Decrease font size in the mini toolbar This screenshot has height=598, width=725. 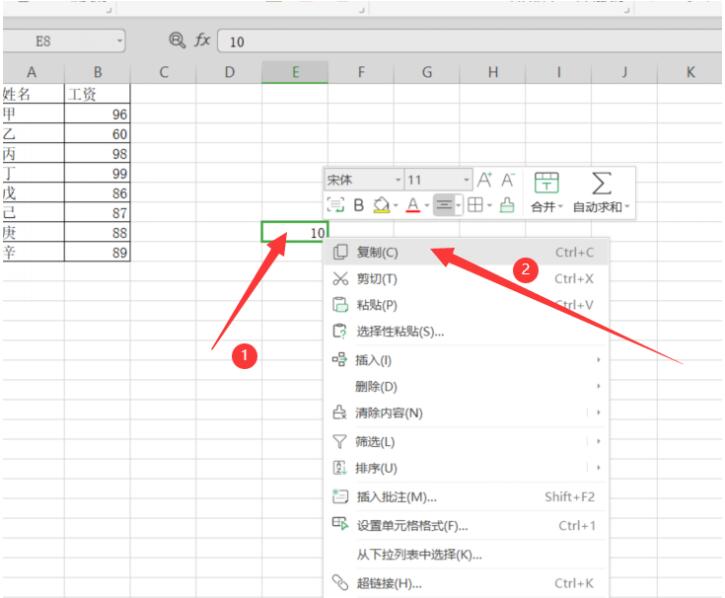click(508, 179)
